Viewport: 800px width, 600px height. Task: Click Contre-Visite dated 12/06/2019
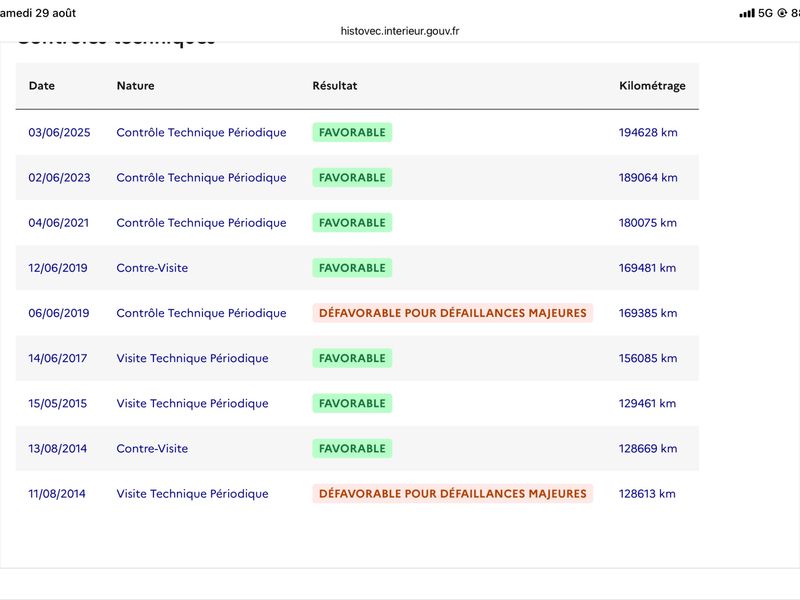(152, 268)
